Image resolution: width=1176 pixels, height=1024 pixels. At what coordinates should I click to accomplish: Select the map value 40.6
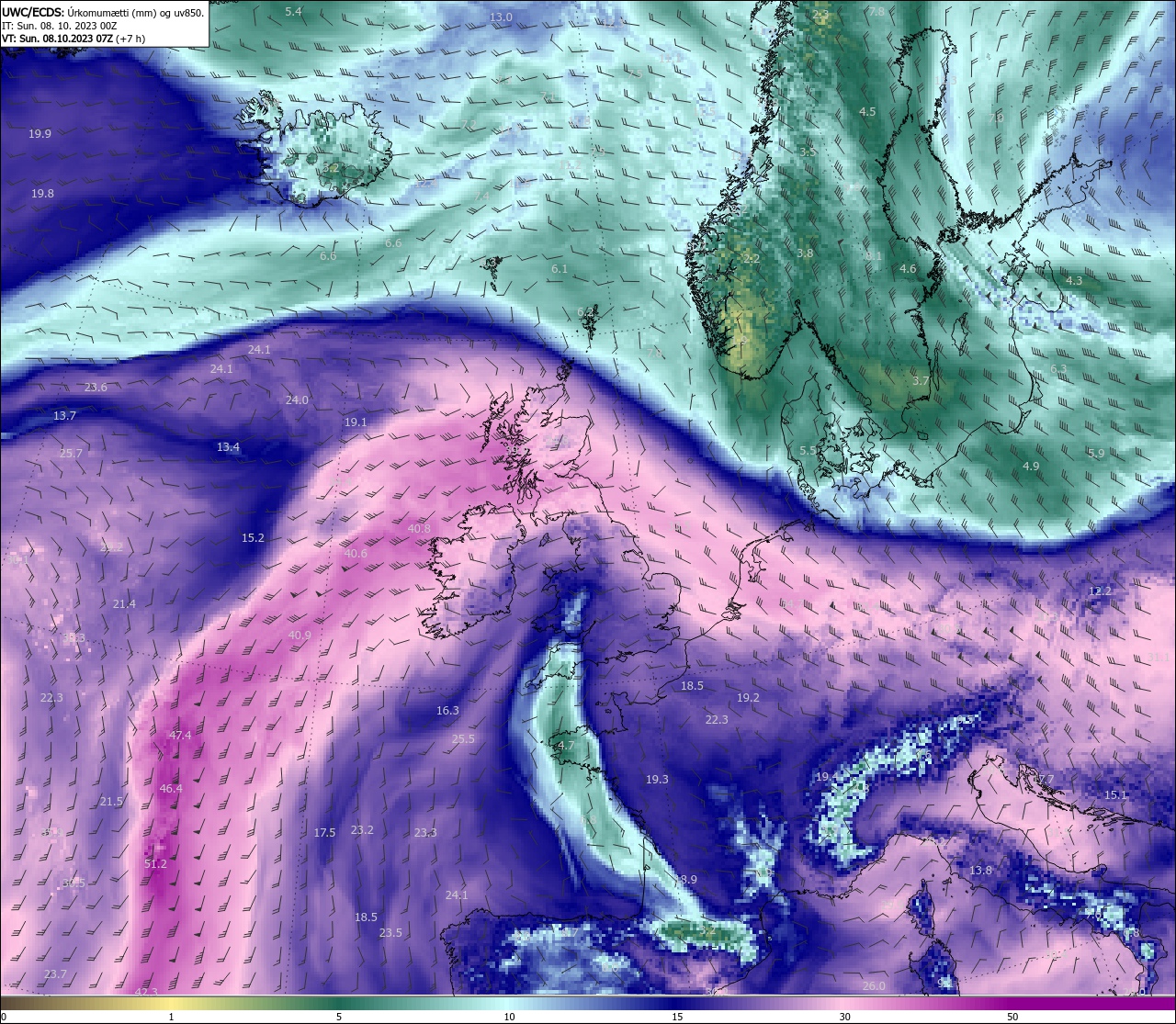click(x=356, y=553)
